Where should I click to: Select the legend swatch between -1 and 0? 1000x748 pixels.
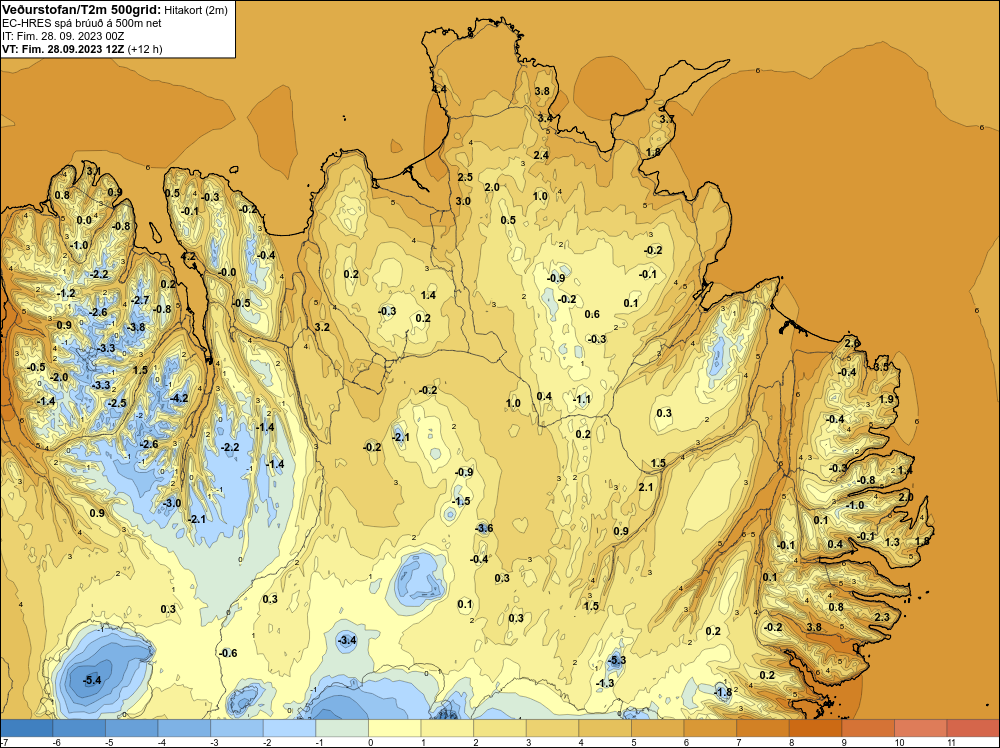click(x=342, y=728)
